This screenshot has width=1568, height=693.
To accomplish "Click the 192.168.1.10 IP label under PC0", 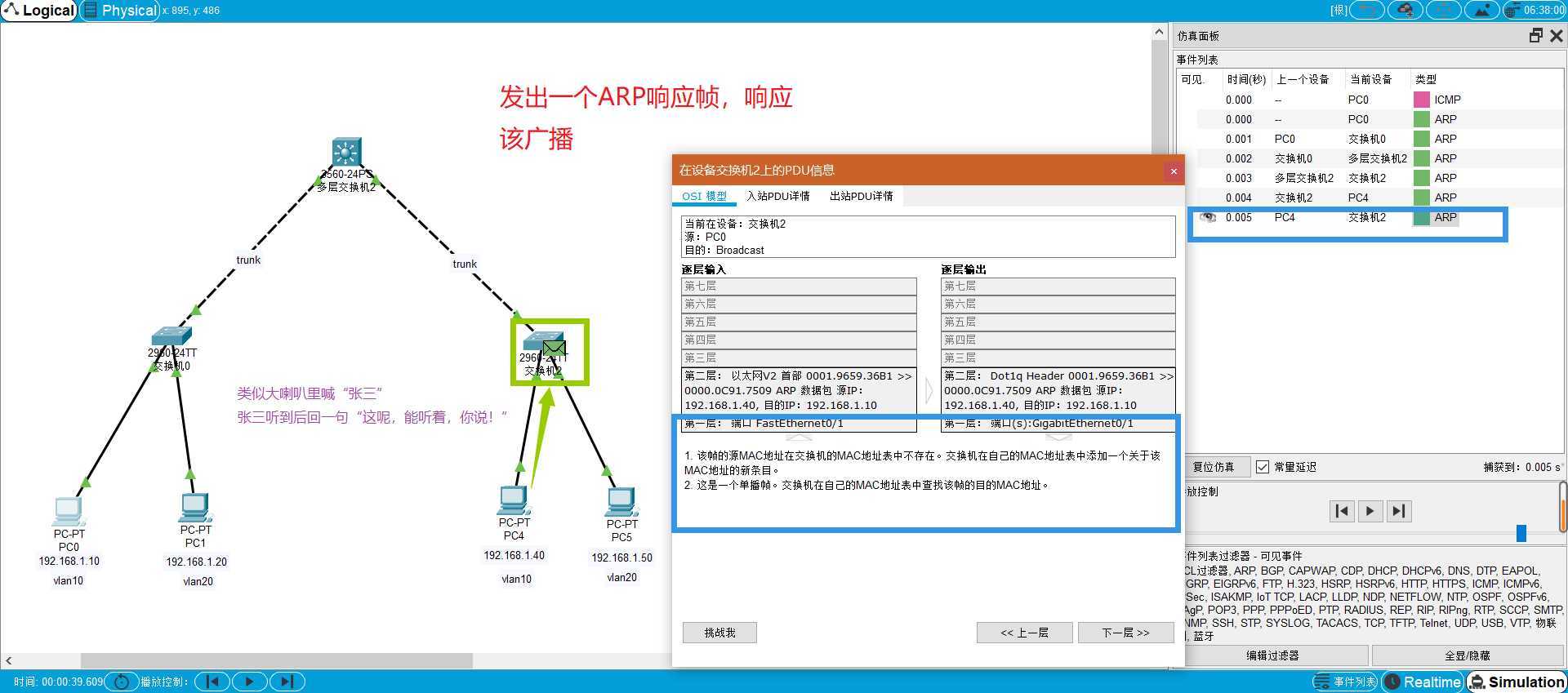I will pyautogui.click(x=69, y=562).
